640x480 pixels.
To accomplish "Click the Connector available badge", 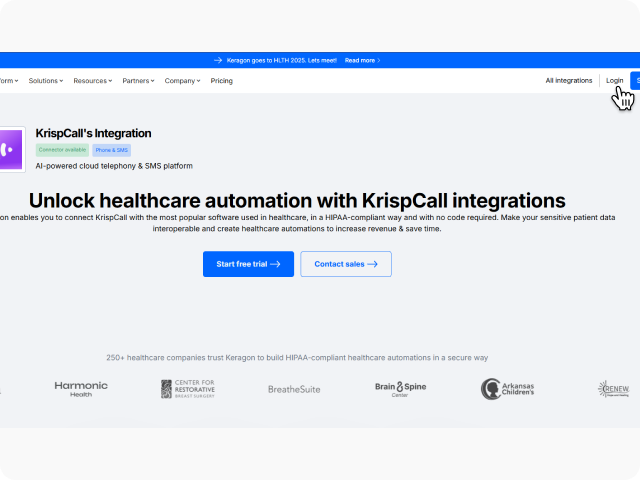I will [62, 150].
